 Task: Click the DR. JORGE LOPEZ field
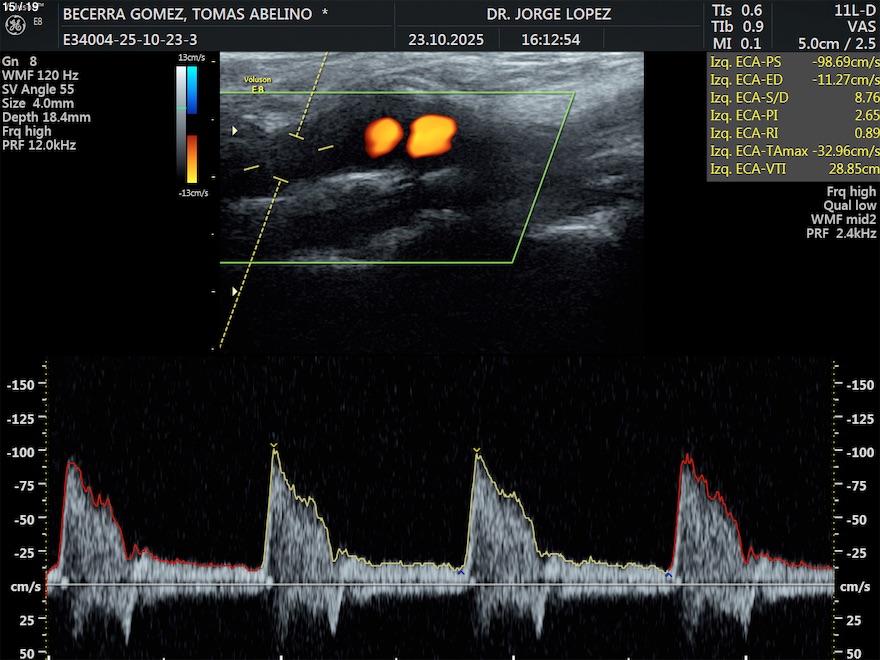[548, 15]
